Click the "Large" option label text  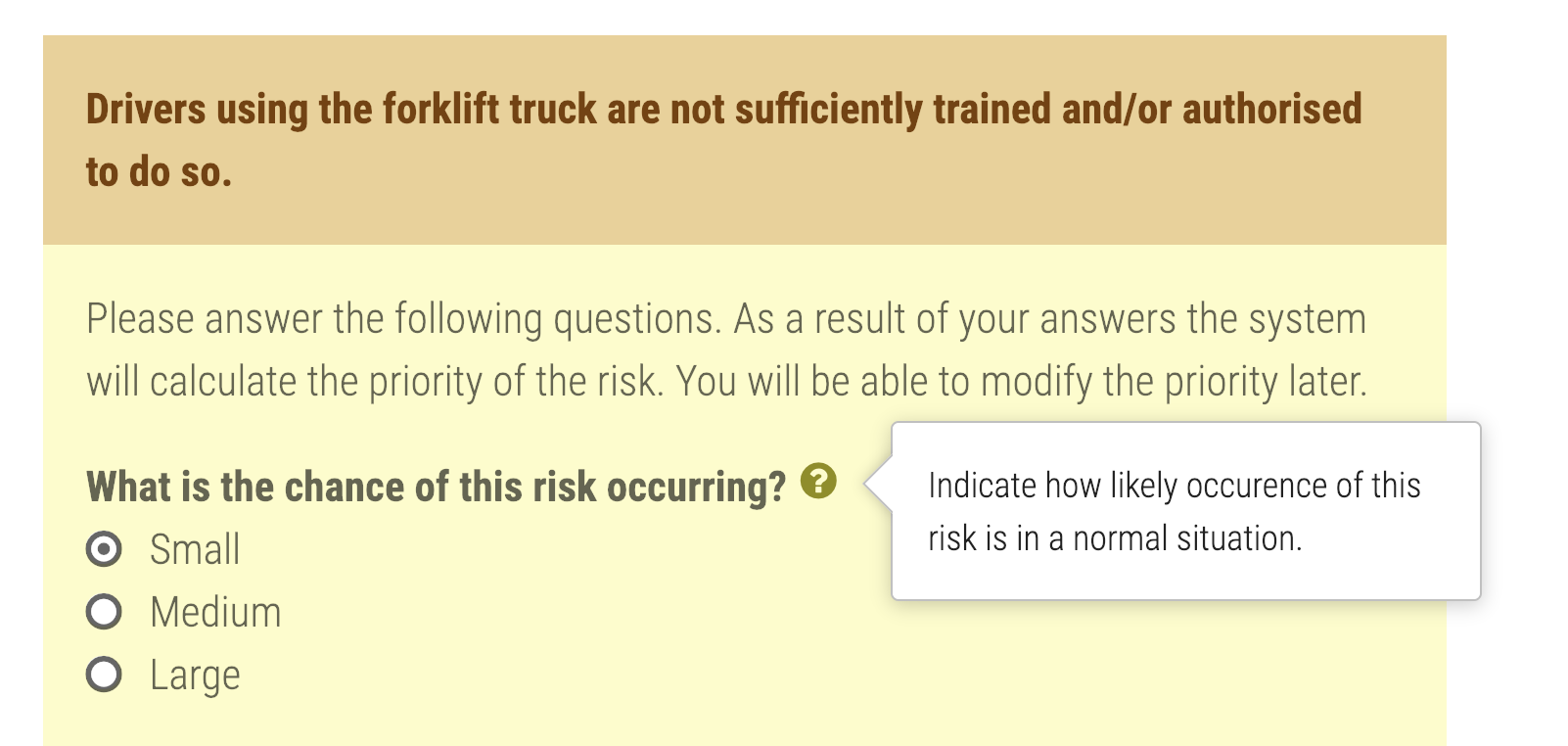(x=195, y=675)
